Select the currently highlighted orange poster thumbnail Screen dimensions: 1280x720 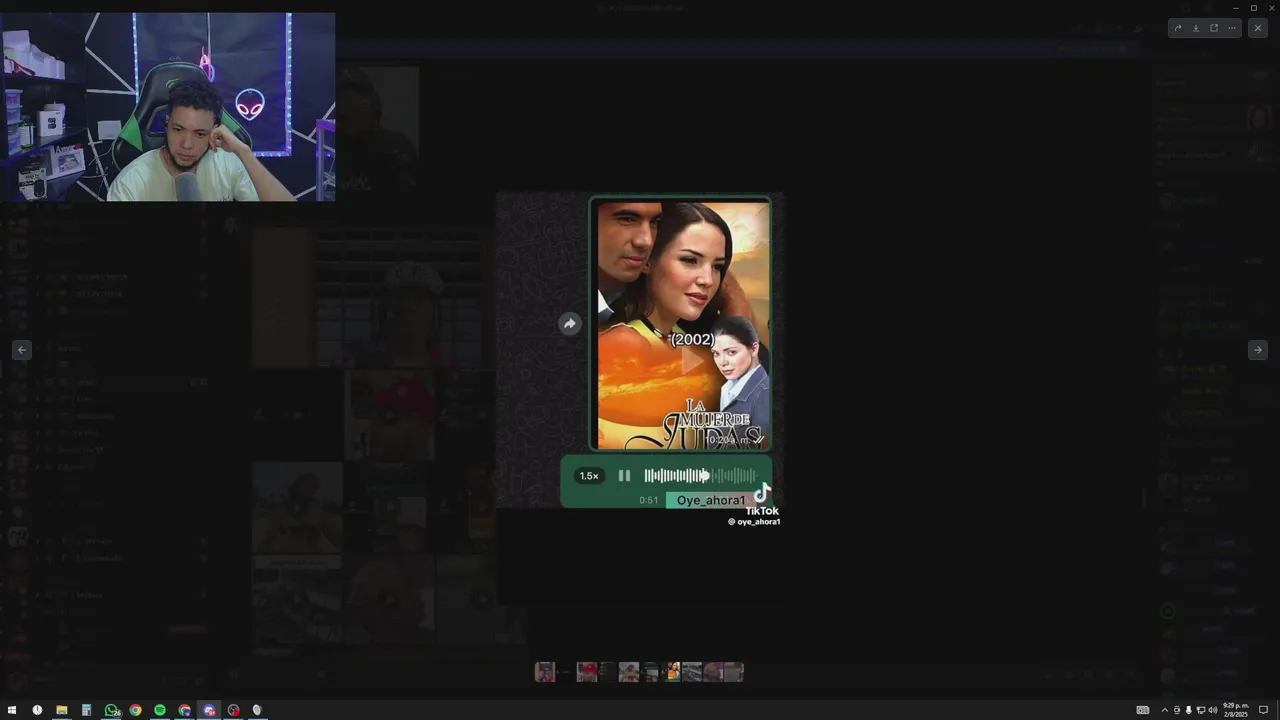[x=673, y=672]
